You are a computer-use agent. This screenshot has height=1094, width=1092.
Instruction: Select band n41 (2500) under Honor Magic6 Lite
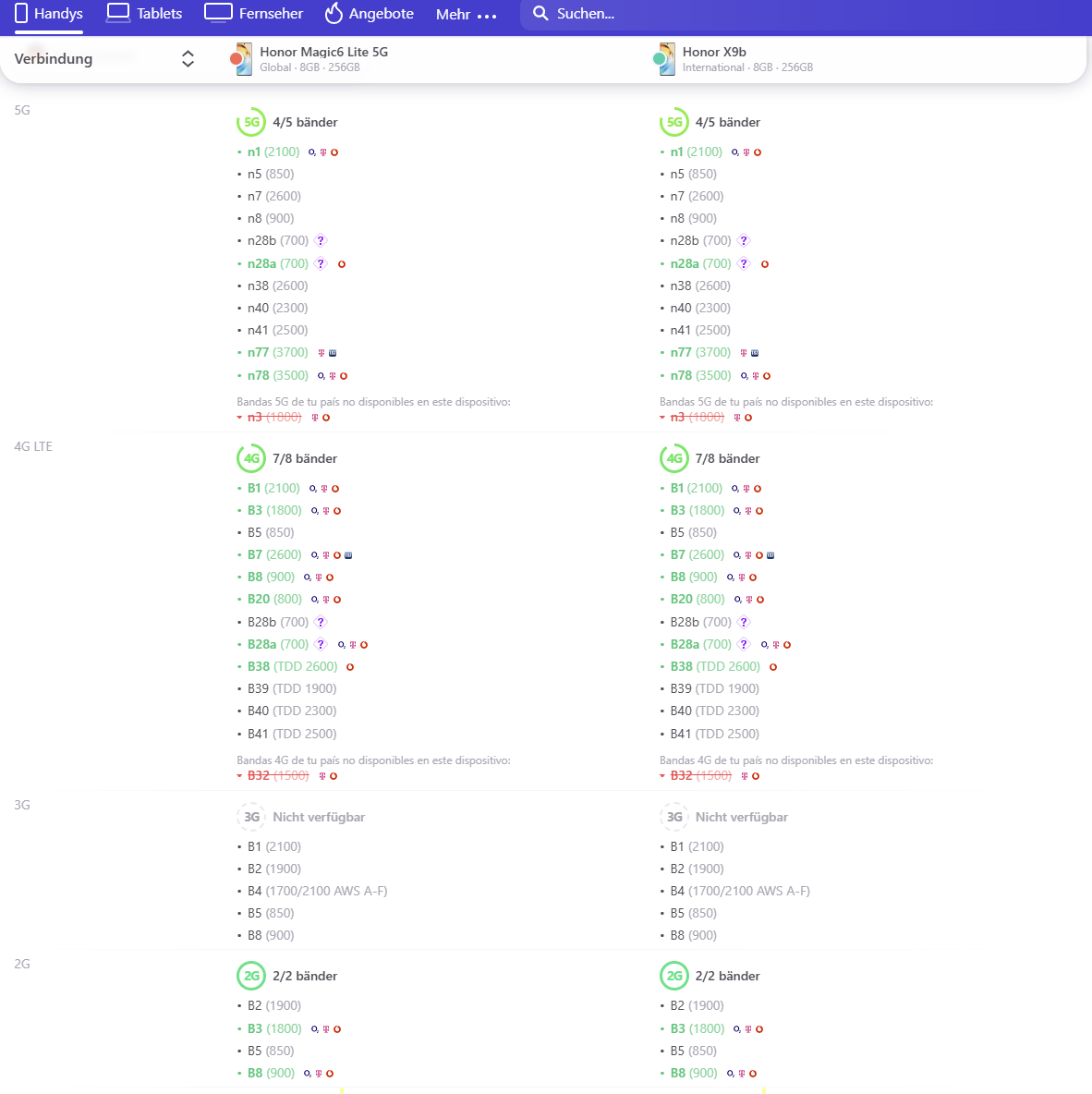[x=278, y=331]
